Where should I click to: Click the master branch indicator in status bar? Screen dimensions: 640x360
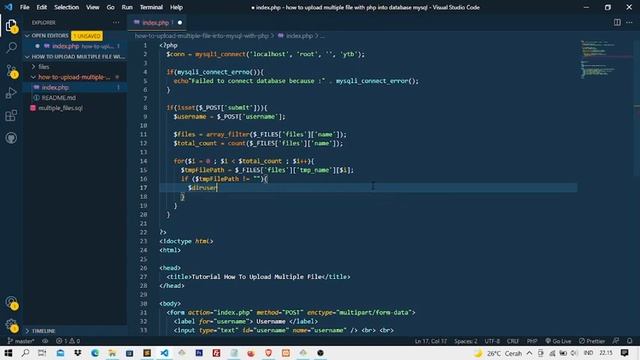click(21, 341)
